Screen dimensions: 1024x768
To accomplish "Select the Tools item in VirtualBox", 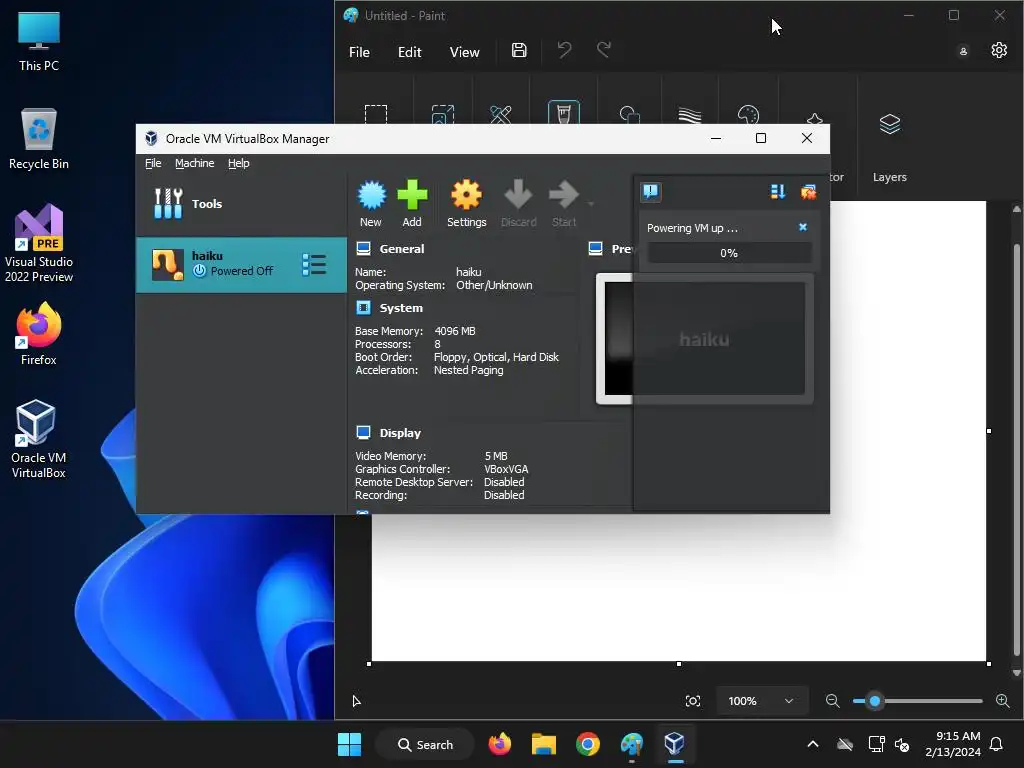I will click(x=241, y=204).
